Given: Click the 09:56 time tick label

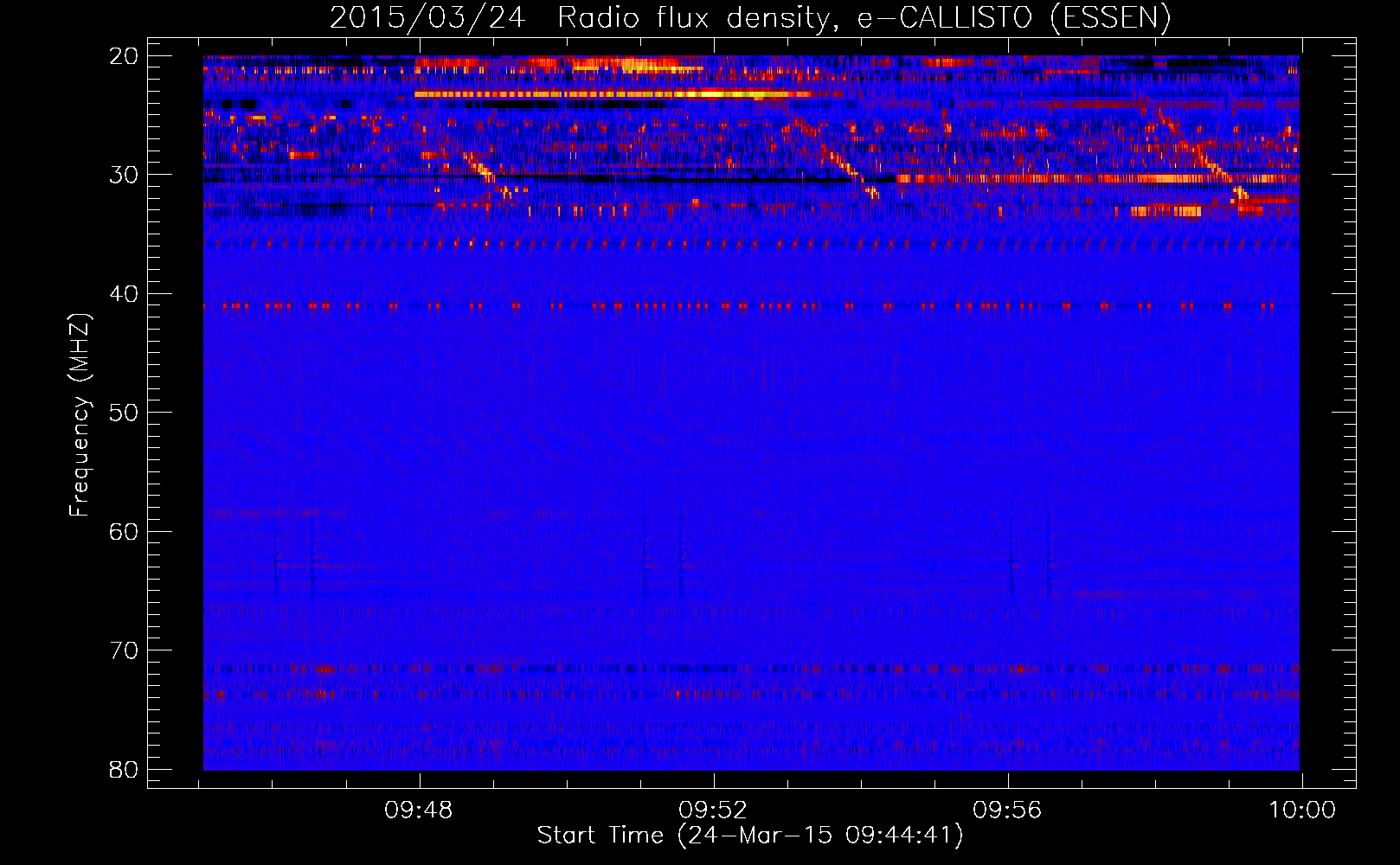Looking at the screenshot, I should tap(1007, 811).
